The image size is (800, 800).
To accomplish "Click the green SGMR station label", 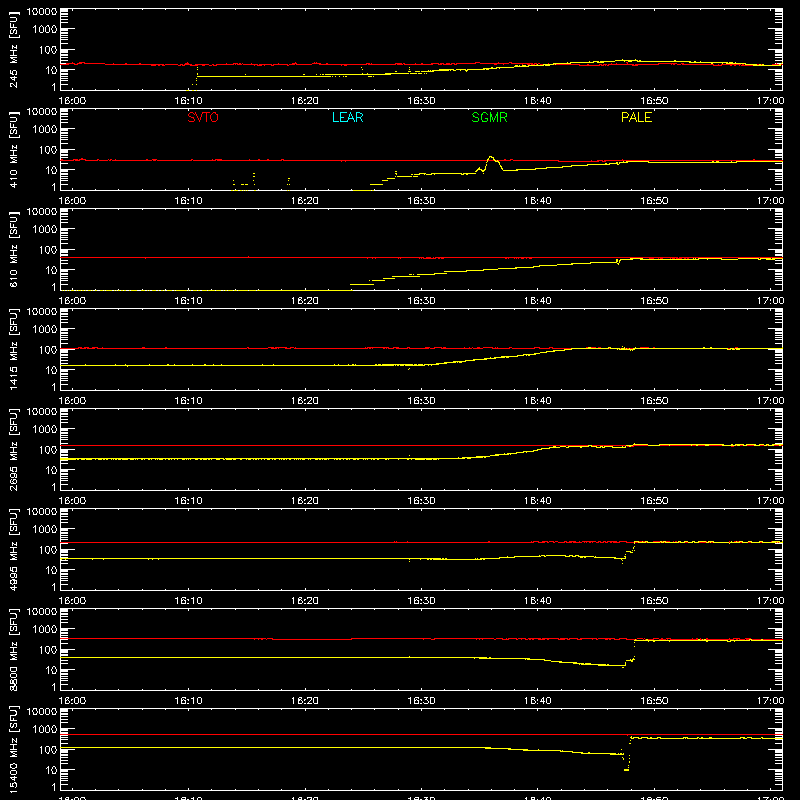I will pyautogui.click(x=489, y=117).
